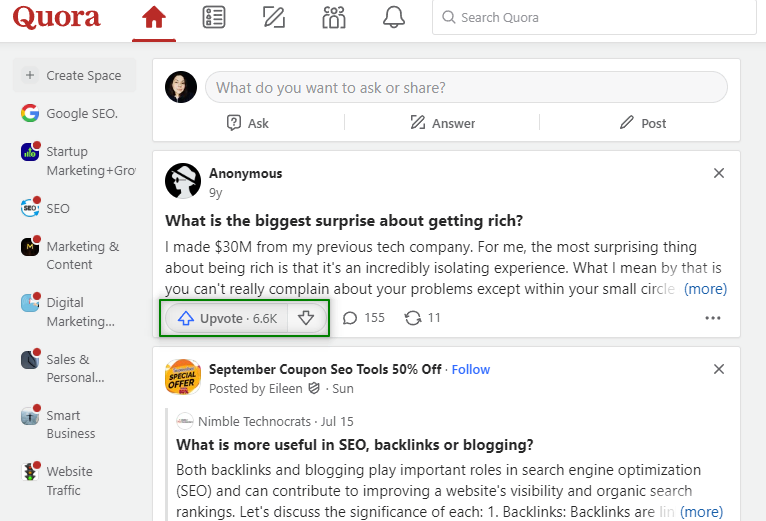The height and width of the screenshot is (521, 766).
Task: Follow the September Coupon Seo Tools space
Action: [471, 369]
